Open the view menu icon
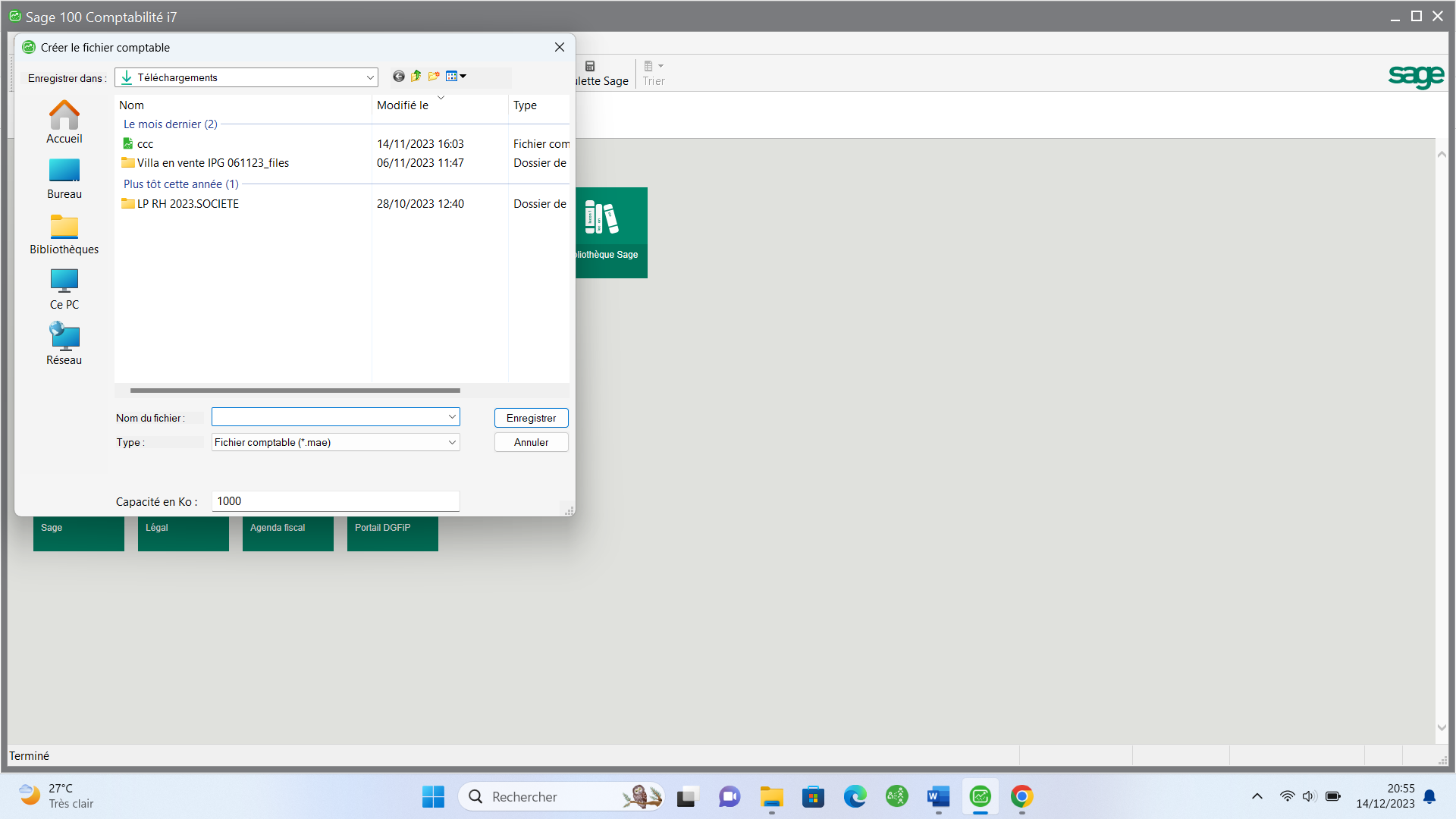 click(x=456, y=77)
